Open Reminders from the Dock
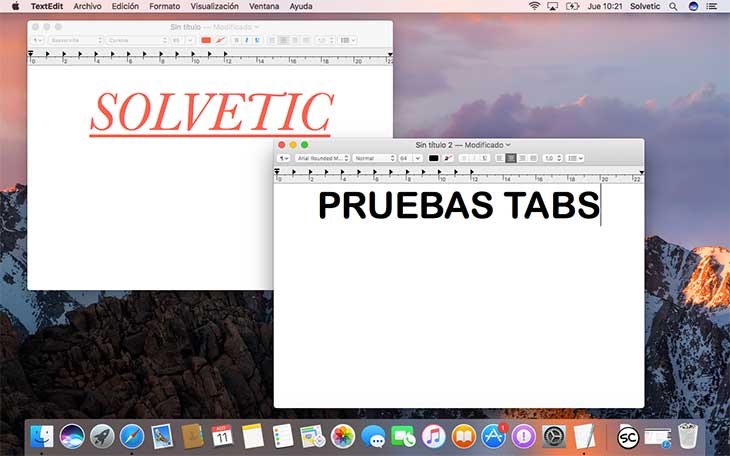The width and height of the screenshot is (730, 456). 283,436
